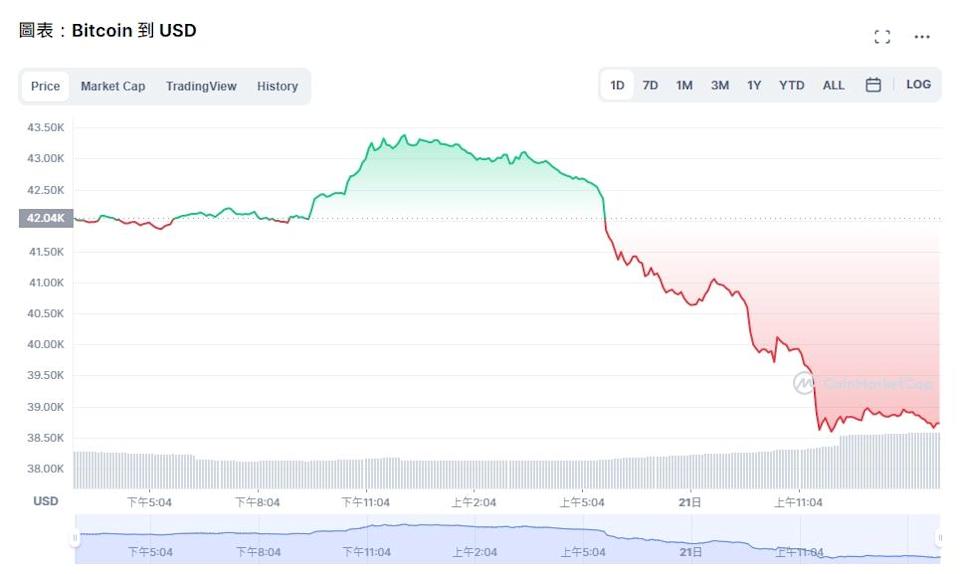Open the History tab
Screen dimensions: 960x574
(x=277, y=86)
